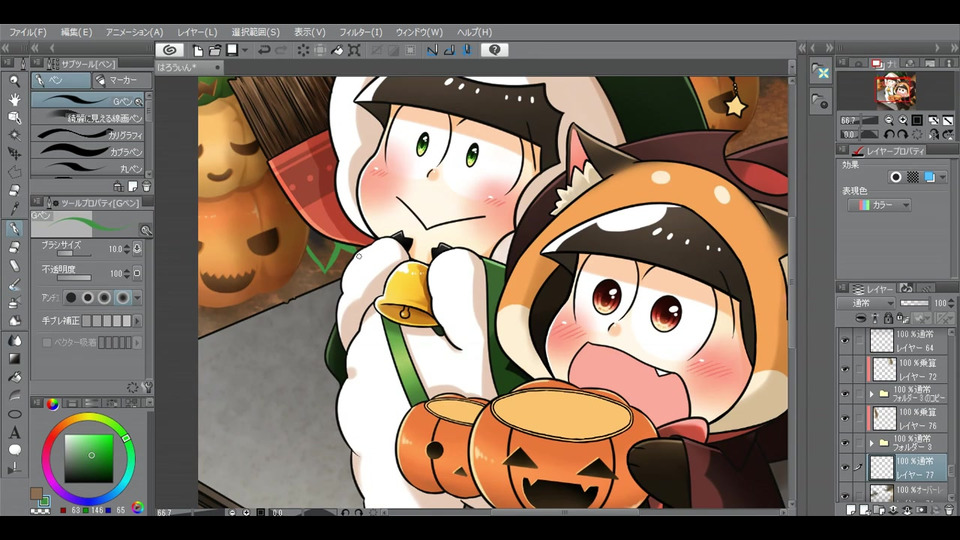Open layer color effect dropdown arrow
Screen dimensions: 960x540
pos(942,177)
